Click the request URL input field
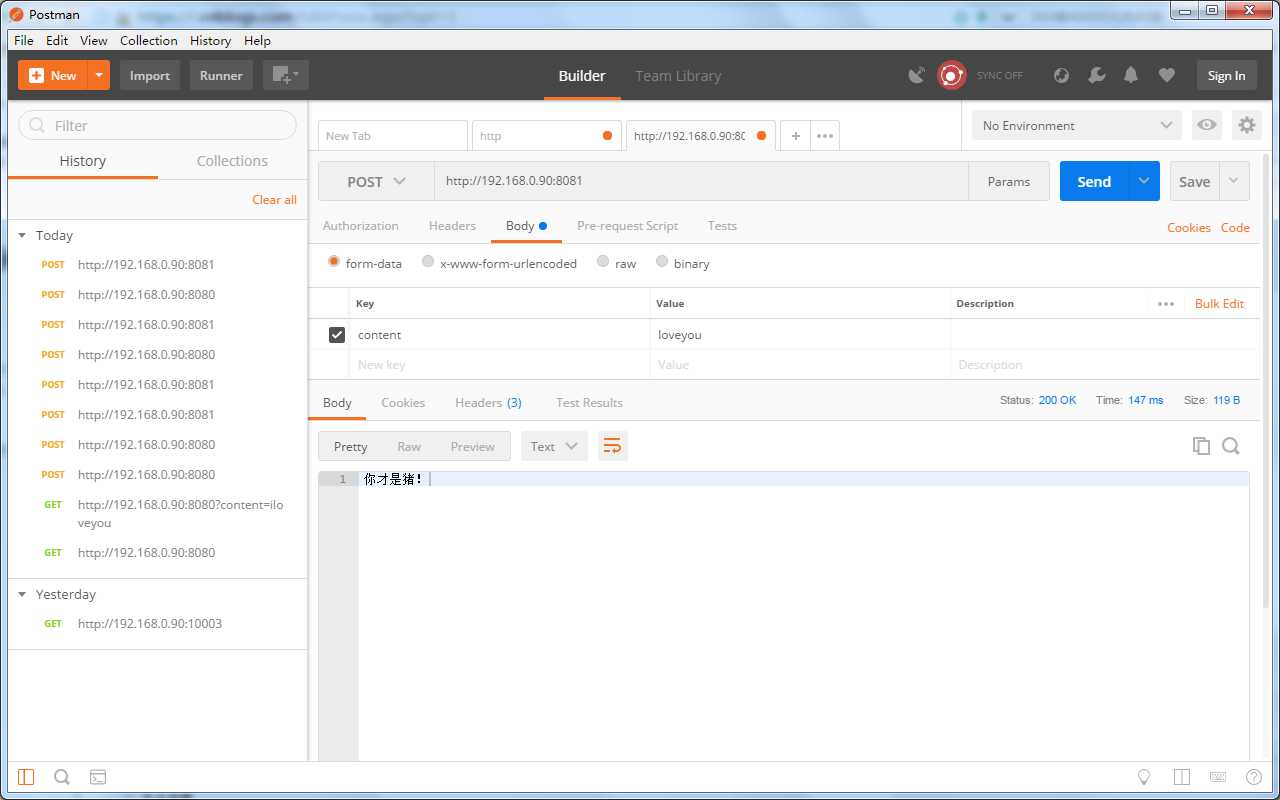 tap(701, 181)
